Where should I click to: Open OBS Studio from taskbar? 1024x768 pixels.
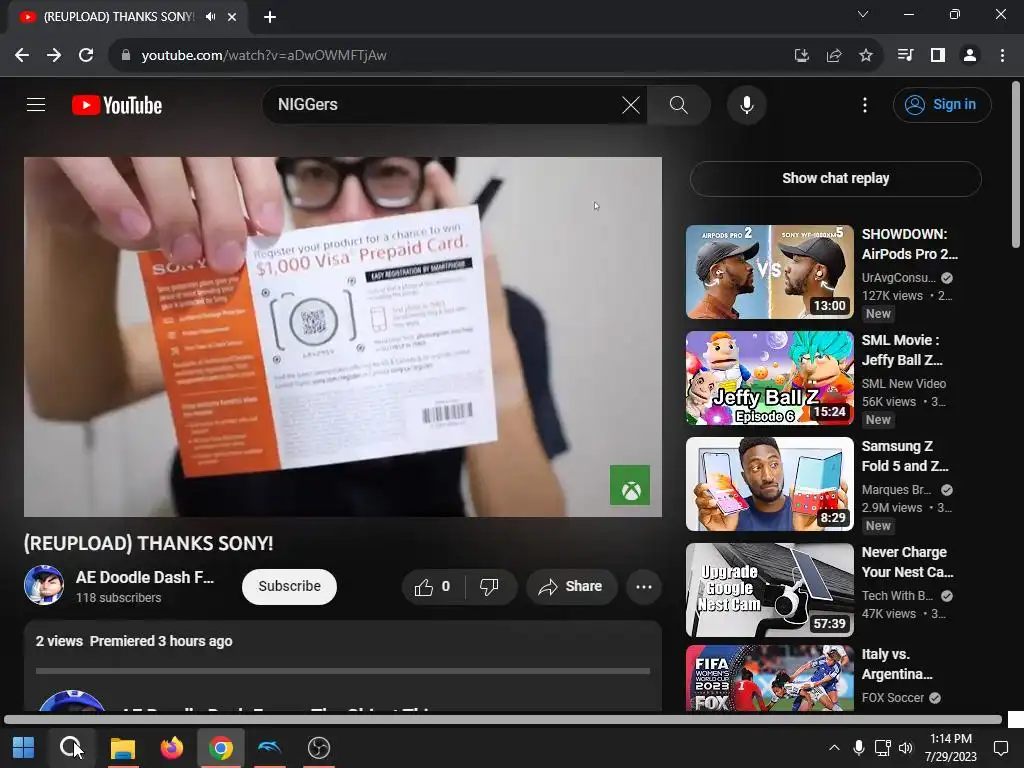[319, 748]
